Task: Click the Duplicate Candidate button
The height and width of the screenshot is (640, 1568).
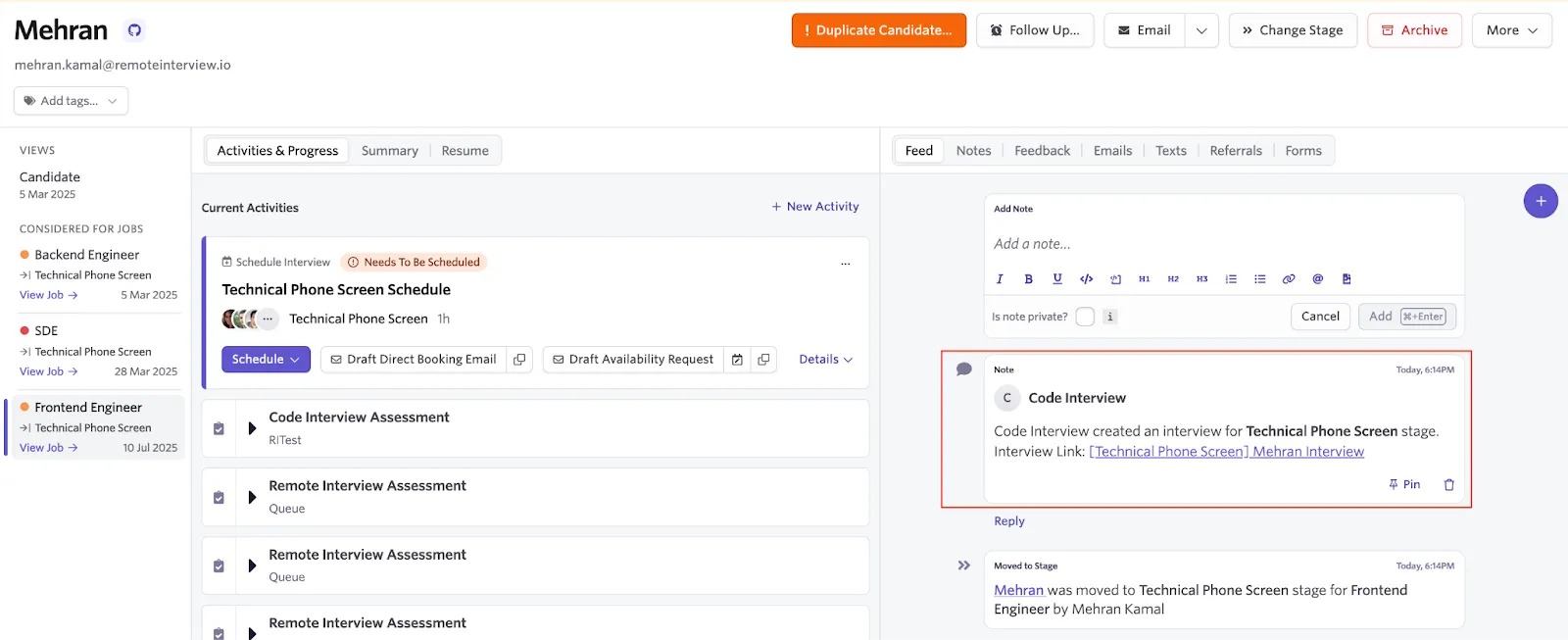Action: pyautogui.click(x=879, y=30)
